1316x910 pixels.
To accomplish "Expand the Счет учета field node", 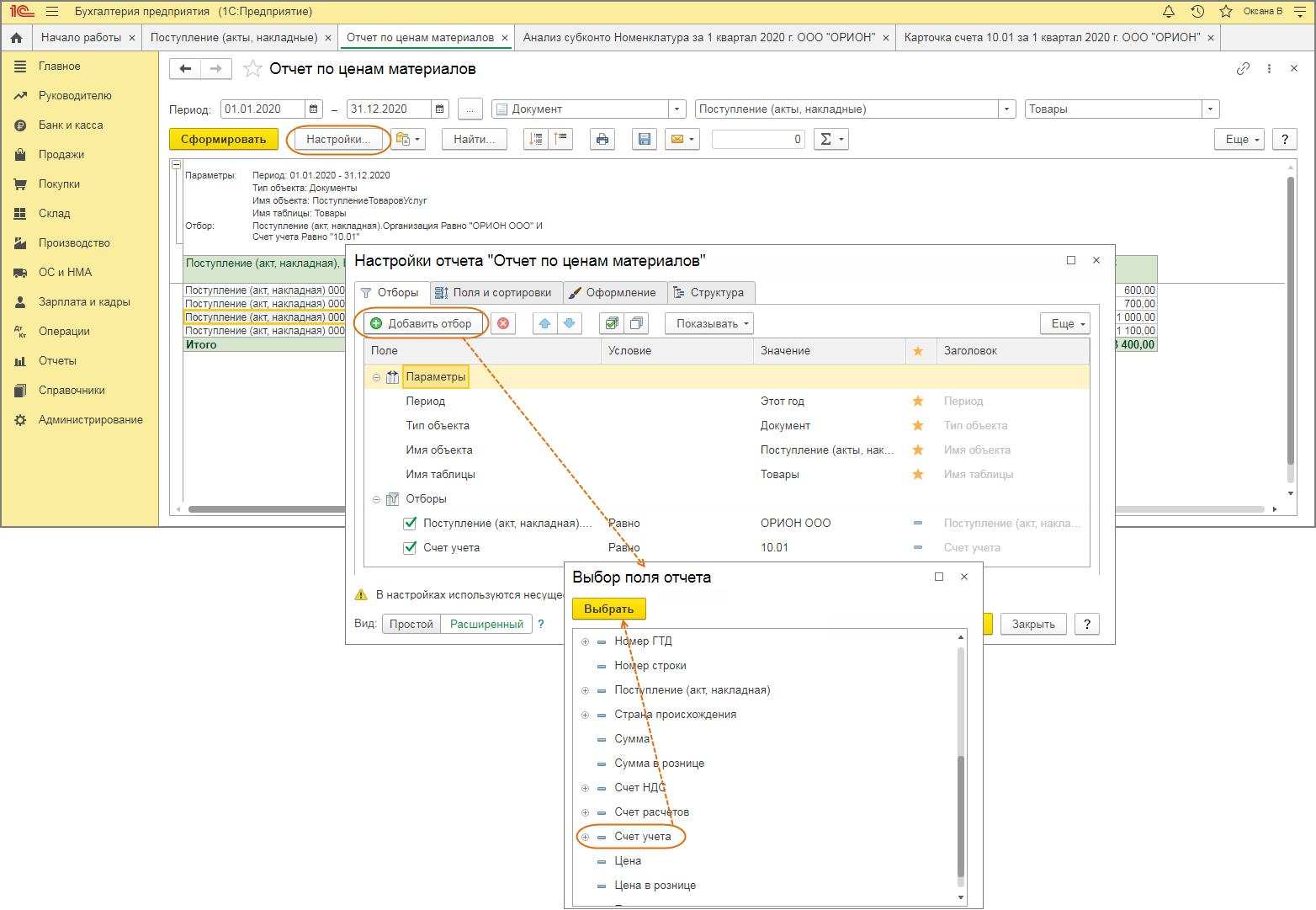I will pyautogui.click(x=585, y=838).
